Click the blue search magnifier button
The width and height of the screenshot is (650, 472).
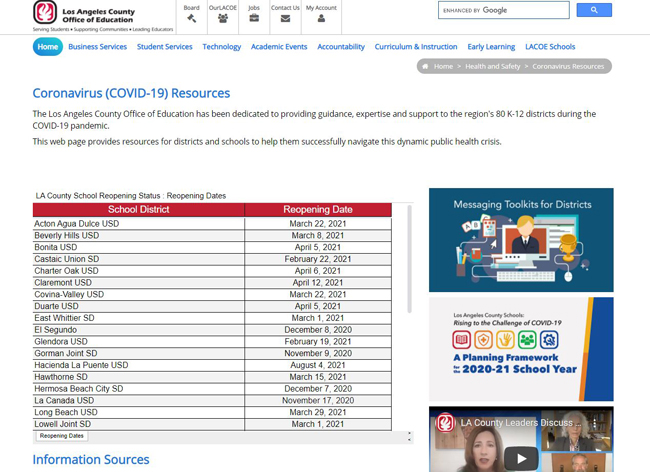(x=594, y=10)
